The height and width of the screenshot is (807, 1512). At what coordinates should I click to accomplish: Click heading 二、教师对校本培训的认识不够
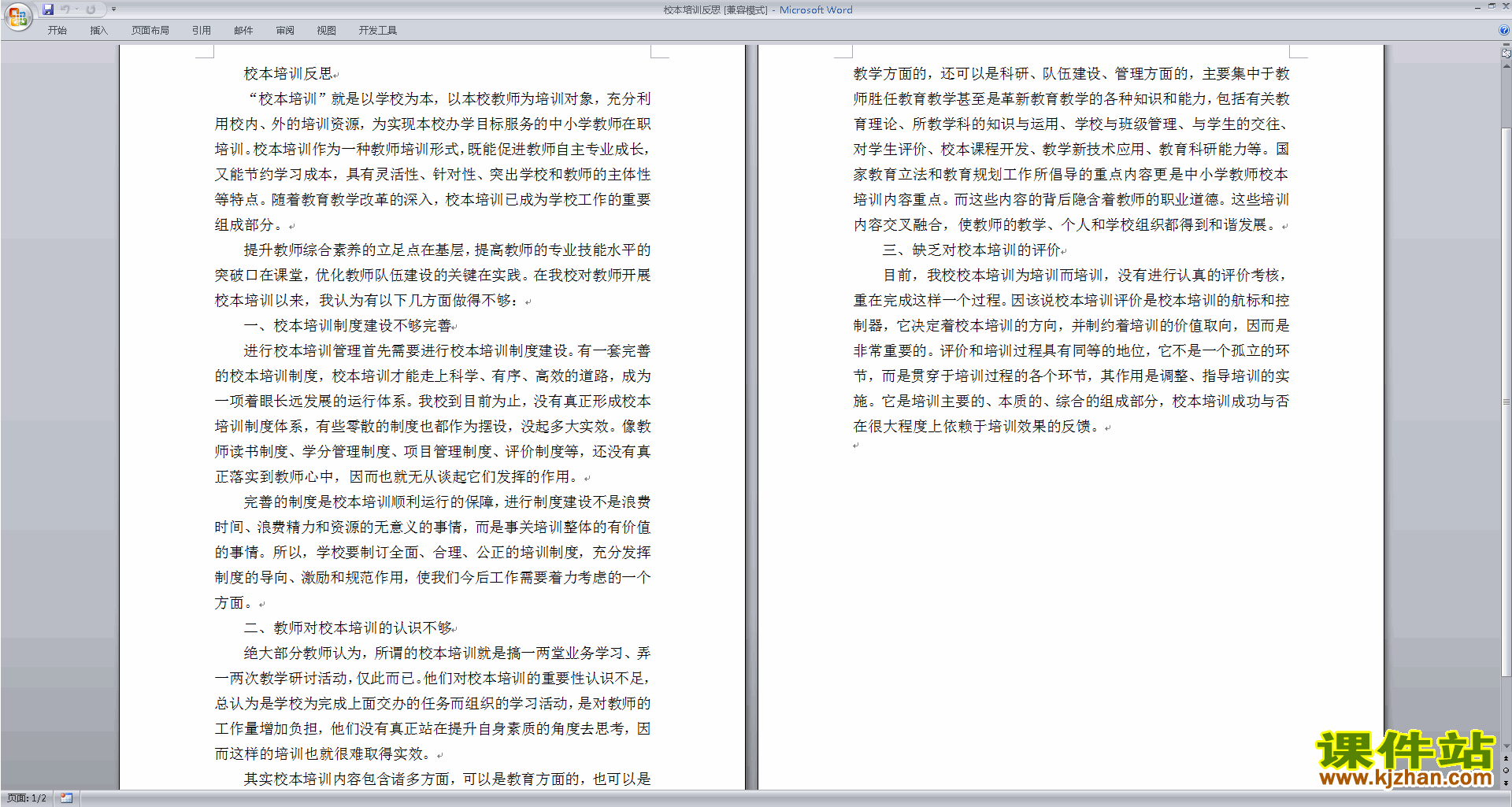(x=347, y=628)
